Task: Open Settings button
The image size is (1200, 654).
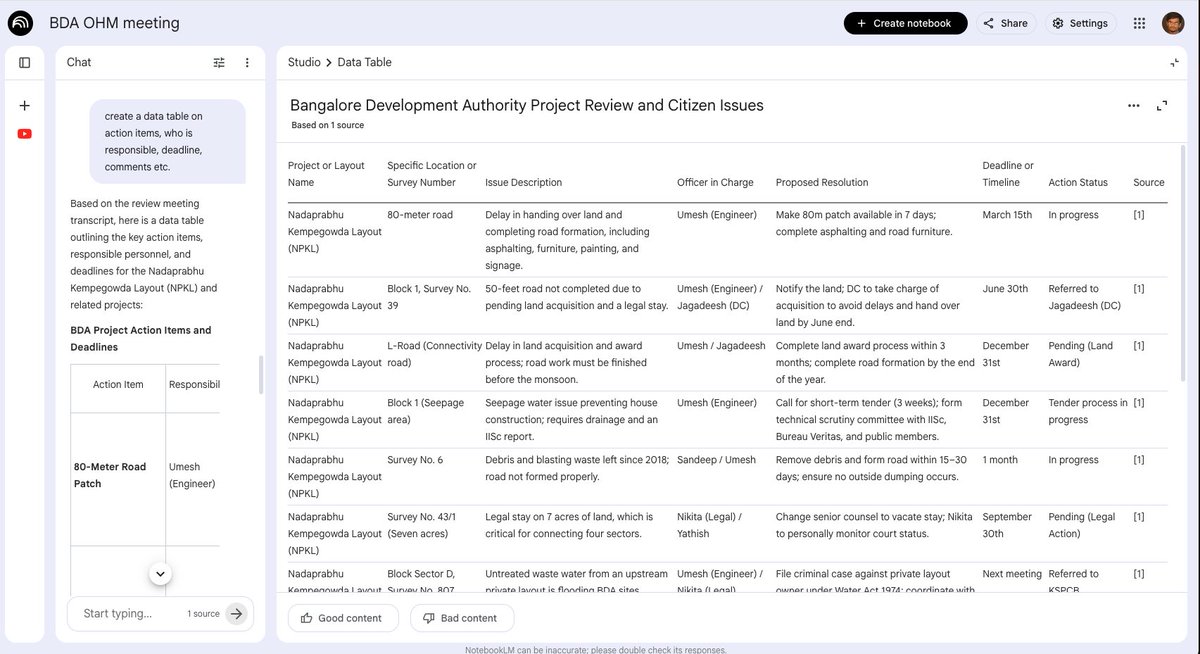Action: point(1080,23)
